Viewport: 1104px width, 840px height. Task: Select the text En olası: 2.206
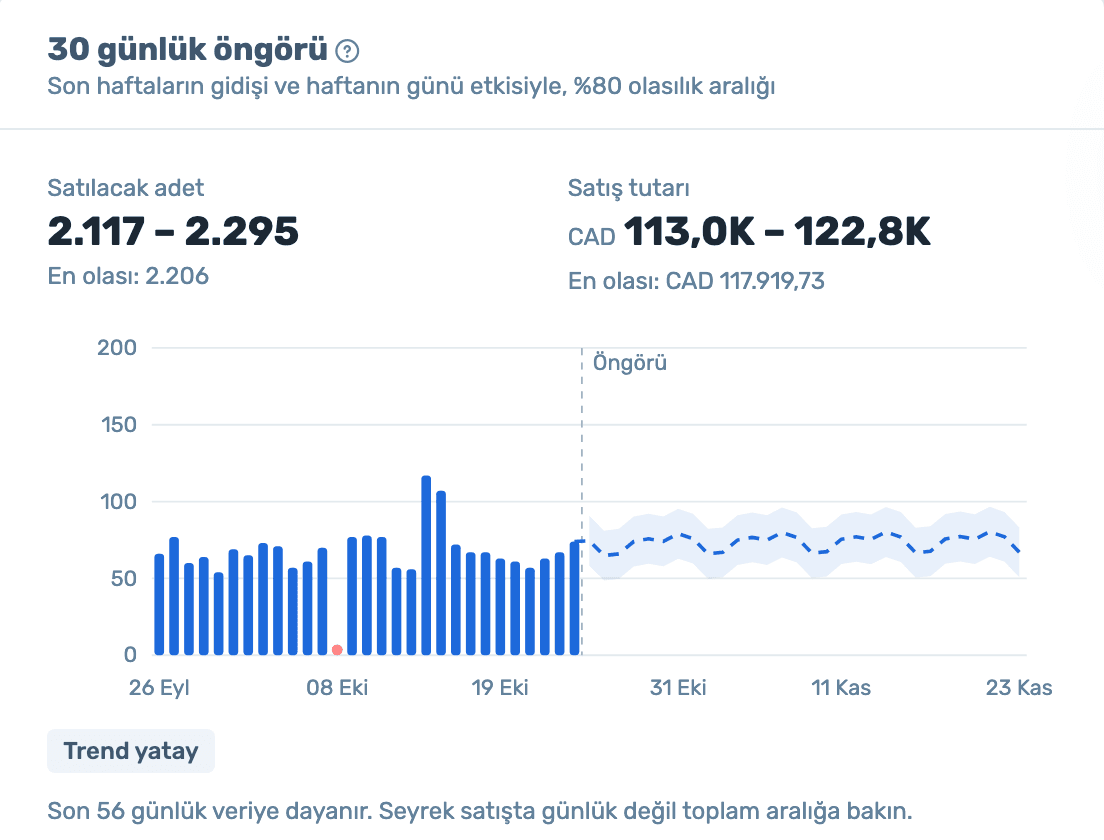(128, 276)
